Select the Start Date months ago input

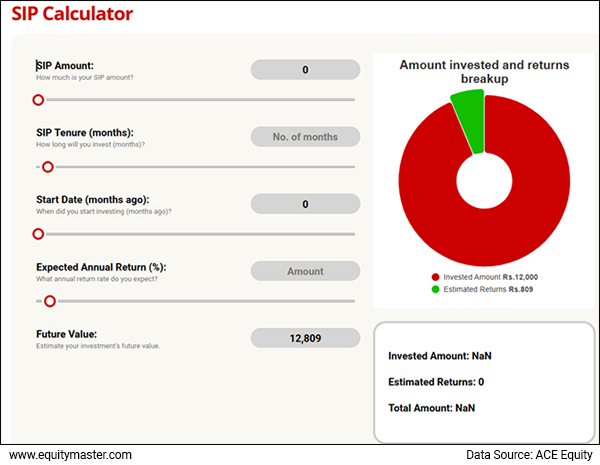pos(304,204)
